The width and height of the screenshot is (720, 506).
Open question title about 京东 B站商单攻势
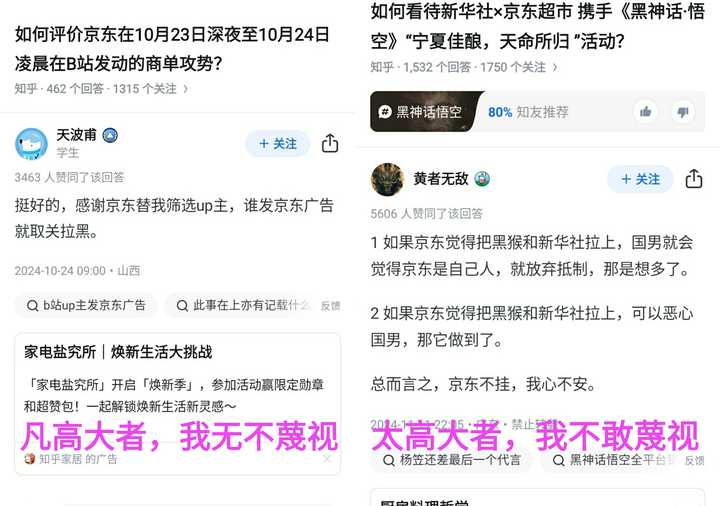pos(172,49)
